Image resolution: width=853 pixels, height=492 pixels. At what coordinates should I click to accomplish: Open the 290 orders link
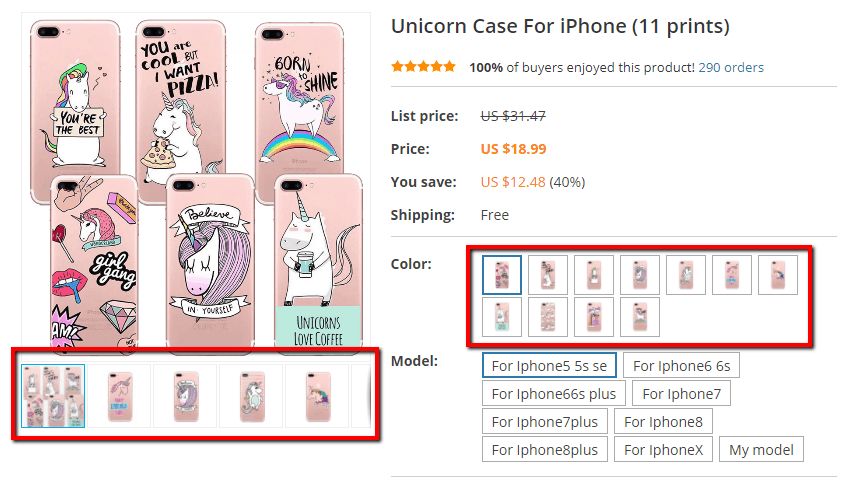pyautogui.click(x=731, y=68)
